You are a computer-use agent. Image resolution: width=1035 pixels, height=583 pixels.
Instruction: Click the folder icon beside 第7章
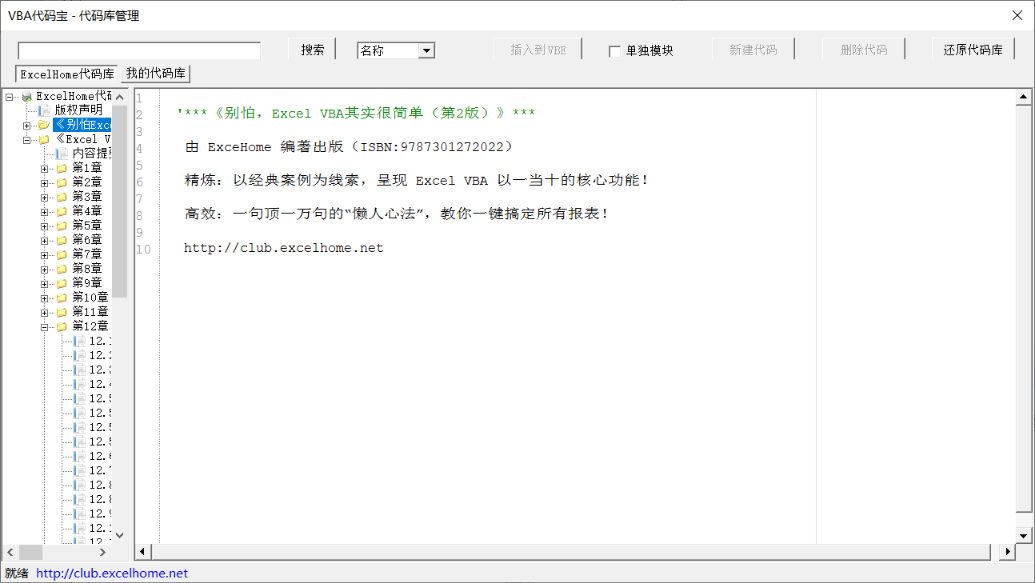click(x=62, y=254)
